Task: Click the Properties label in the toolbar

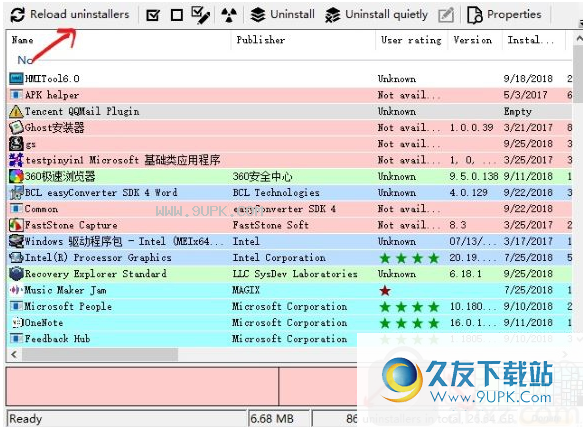Action: (x=514, y=15)
